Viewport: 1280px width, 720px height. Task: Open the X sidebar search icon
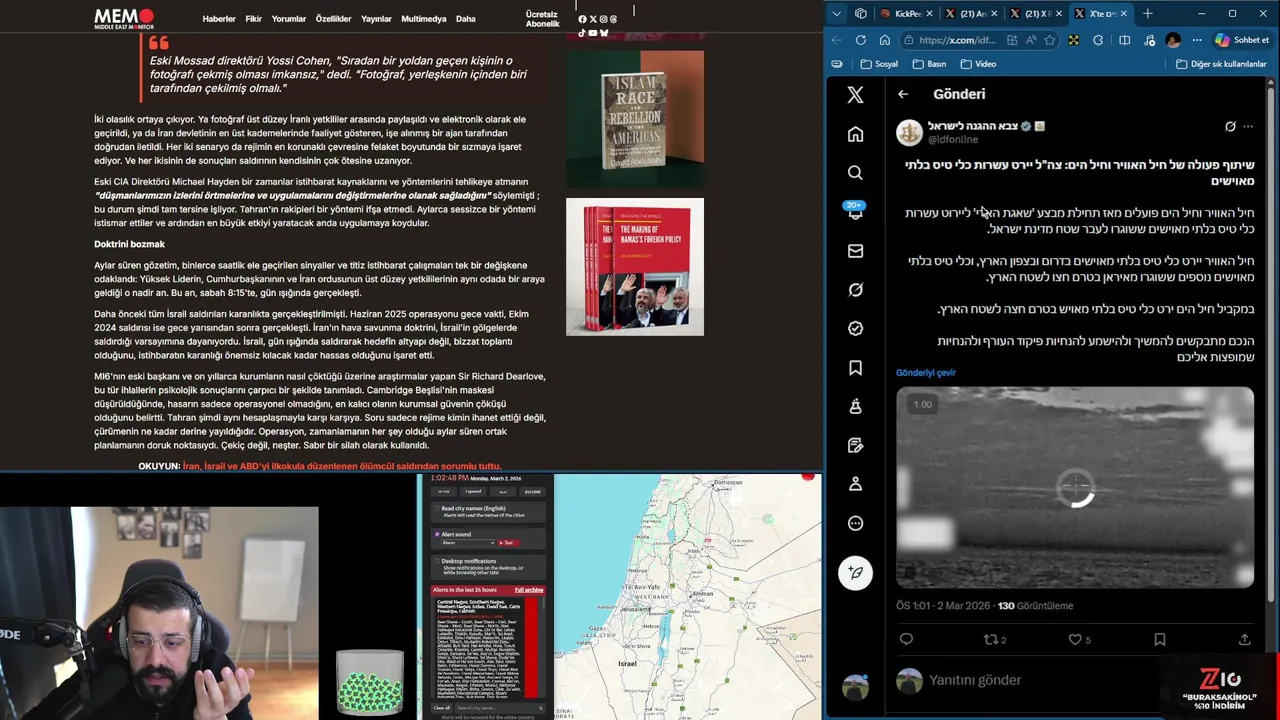855,173
